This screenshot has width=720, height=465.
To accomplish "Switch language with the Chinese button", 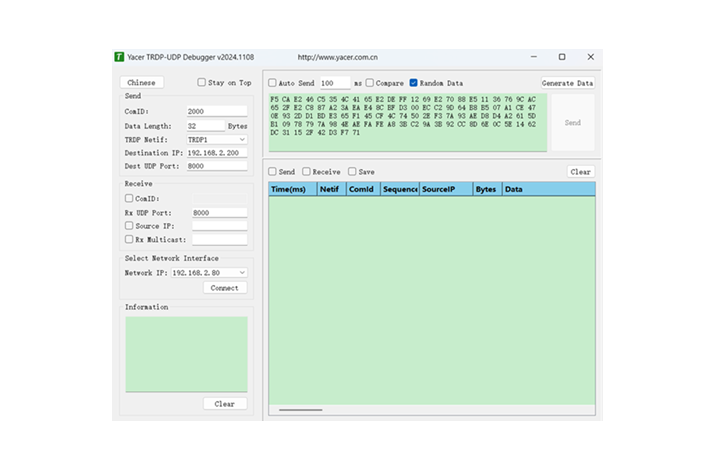I will 141,83.
